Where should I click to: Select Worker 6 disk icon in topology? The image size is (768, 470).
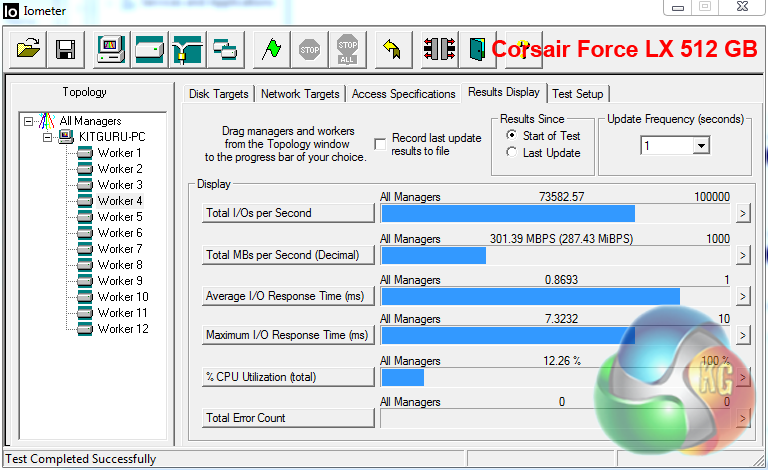85,233
